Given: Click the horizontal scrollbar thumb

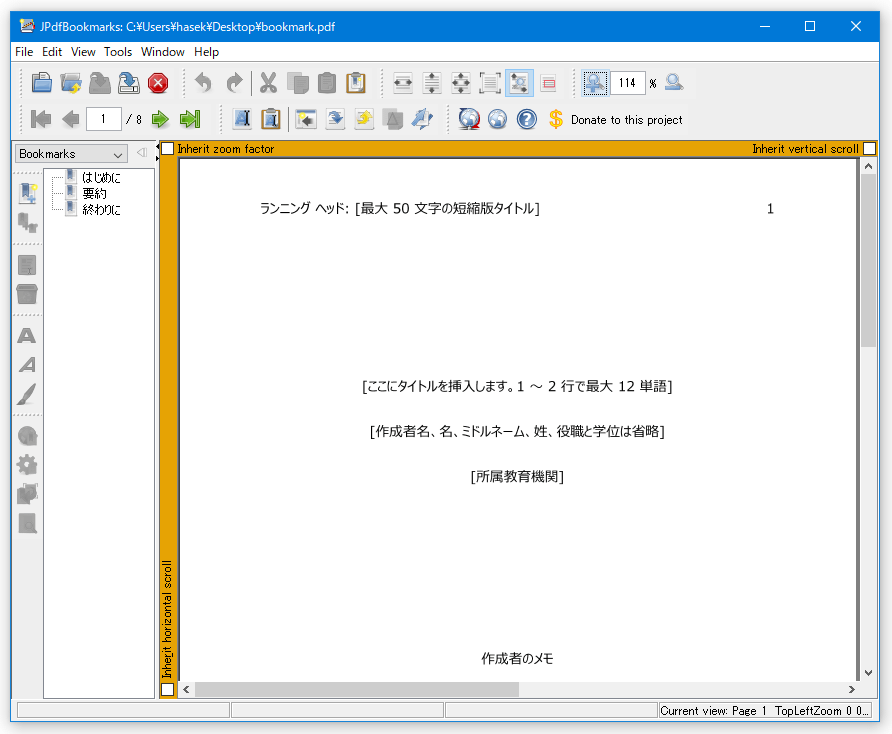Looking at the screenshot, I should click(357, 689).
